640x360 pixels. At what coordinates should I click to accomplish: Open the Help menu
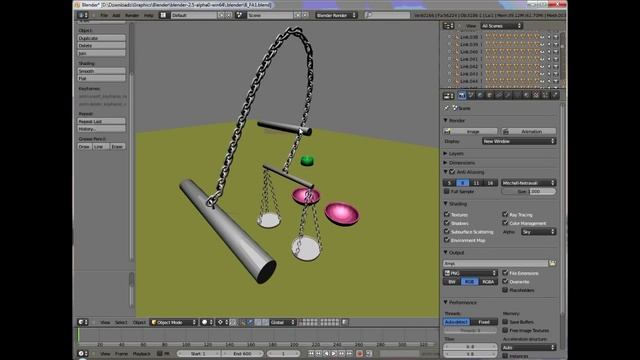(x=149, y=15)
